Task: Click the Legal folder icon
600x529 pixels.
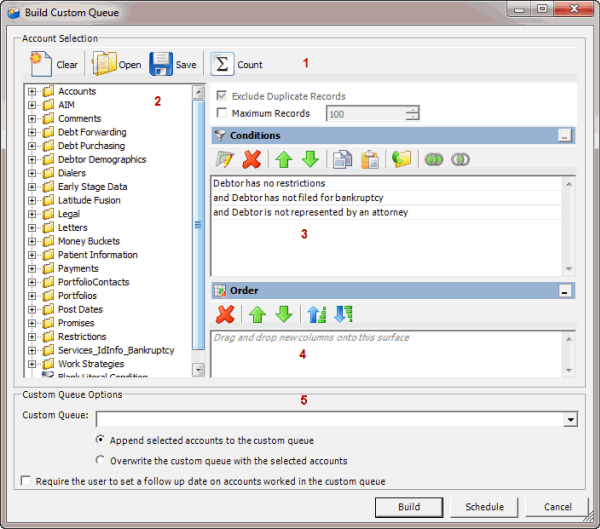Action: [x=48, y=214]
